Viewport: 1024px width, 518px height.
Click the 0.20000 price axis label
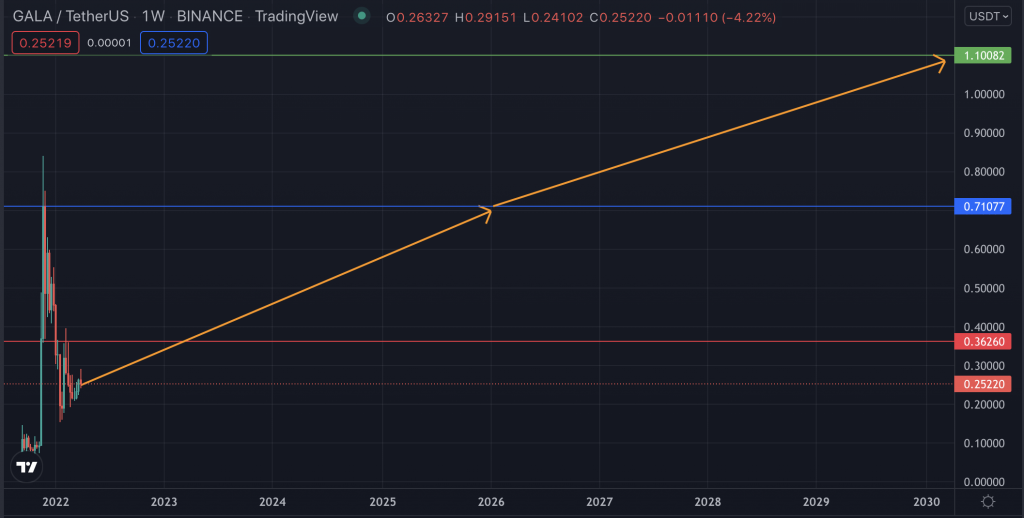pyautogui.click(x=984, y=404)
